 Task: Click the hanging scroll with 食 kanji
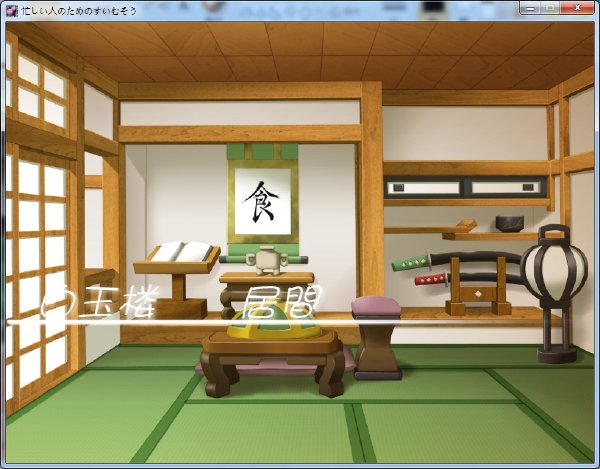262,203
